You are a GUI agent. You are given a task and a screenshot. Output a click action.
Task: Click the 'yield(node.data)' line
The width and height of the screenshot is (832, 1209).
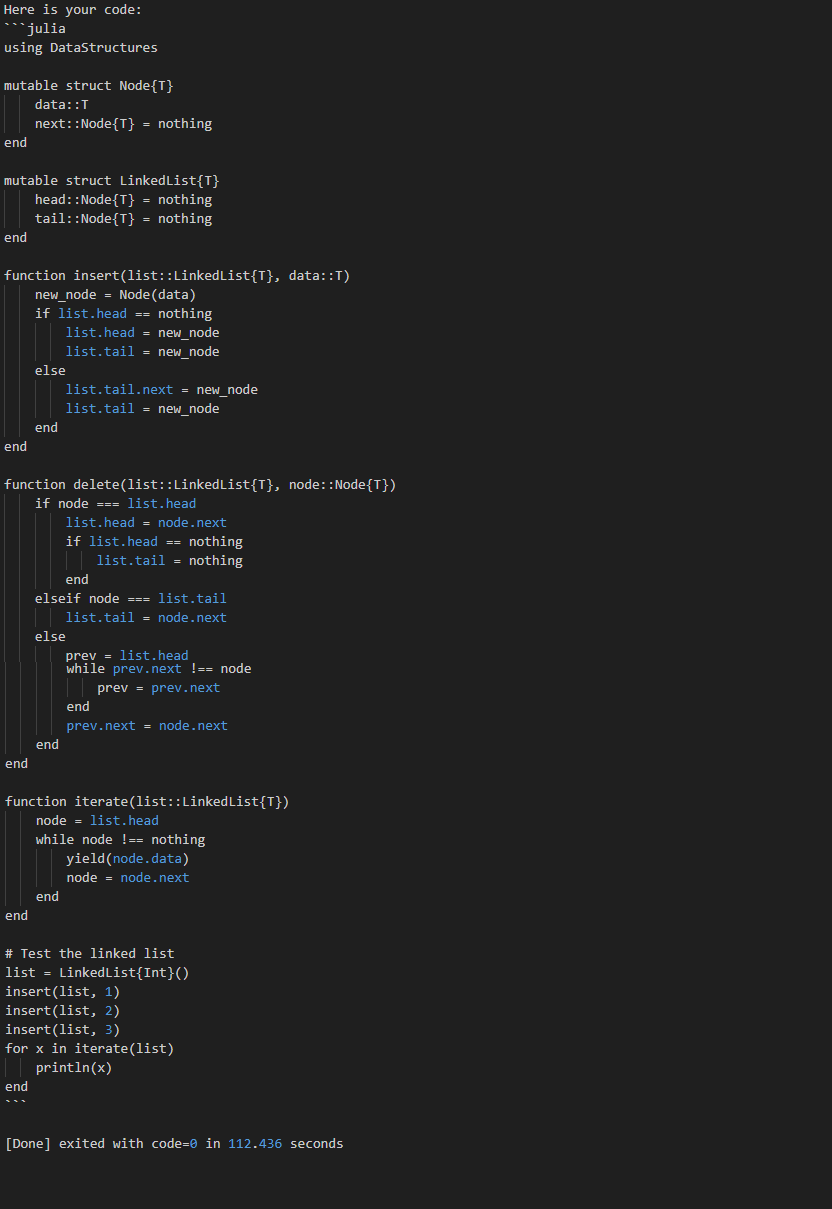(x=128, y=859)
